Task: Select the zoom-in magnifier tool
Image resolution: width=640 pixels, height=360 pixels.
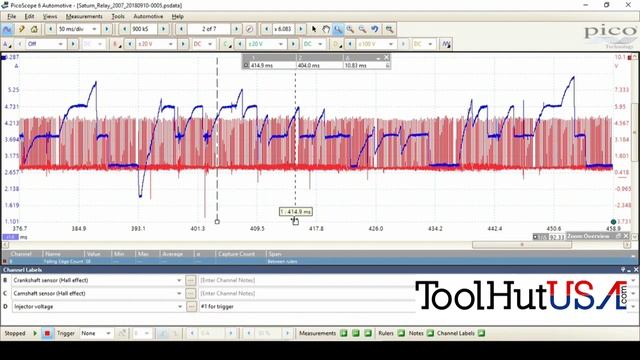Action: [x=350, y=29]
